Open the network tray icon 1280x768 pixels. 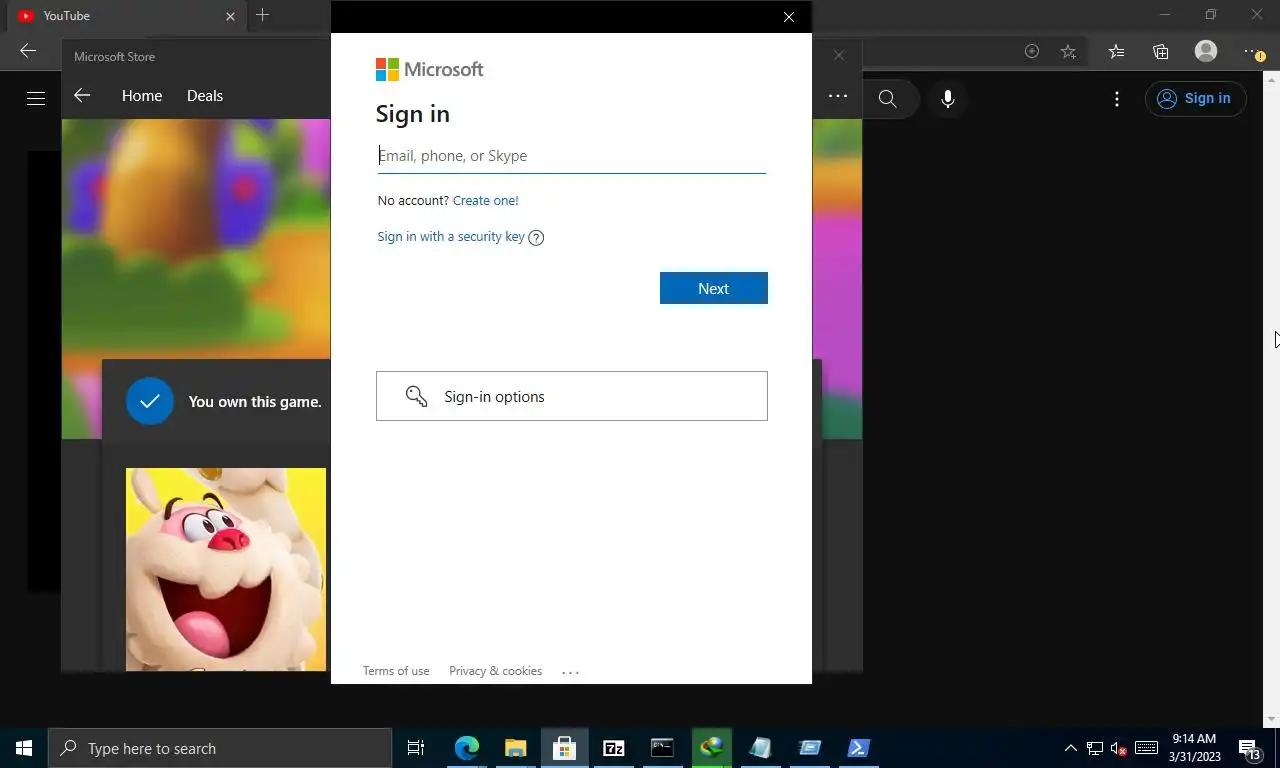[1095, 748]
